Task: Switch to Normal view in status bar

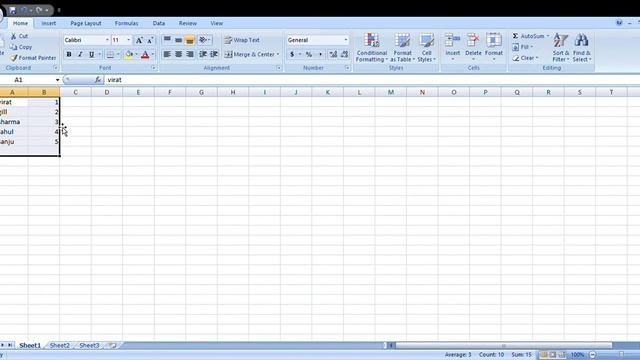Action: [x=543, y=355]
